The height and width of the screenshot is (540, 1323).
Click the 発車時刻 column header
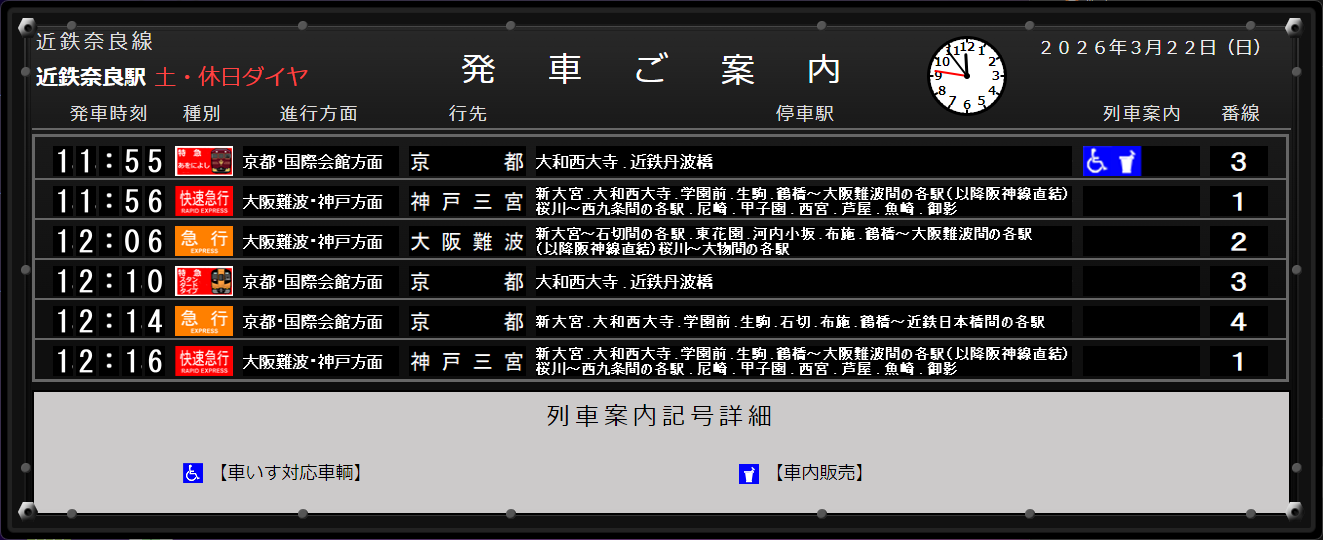(x=109, y=113)
